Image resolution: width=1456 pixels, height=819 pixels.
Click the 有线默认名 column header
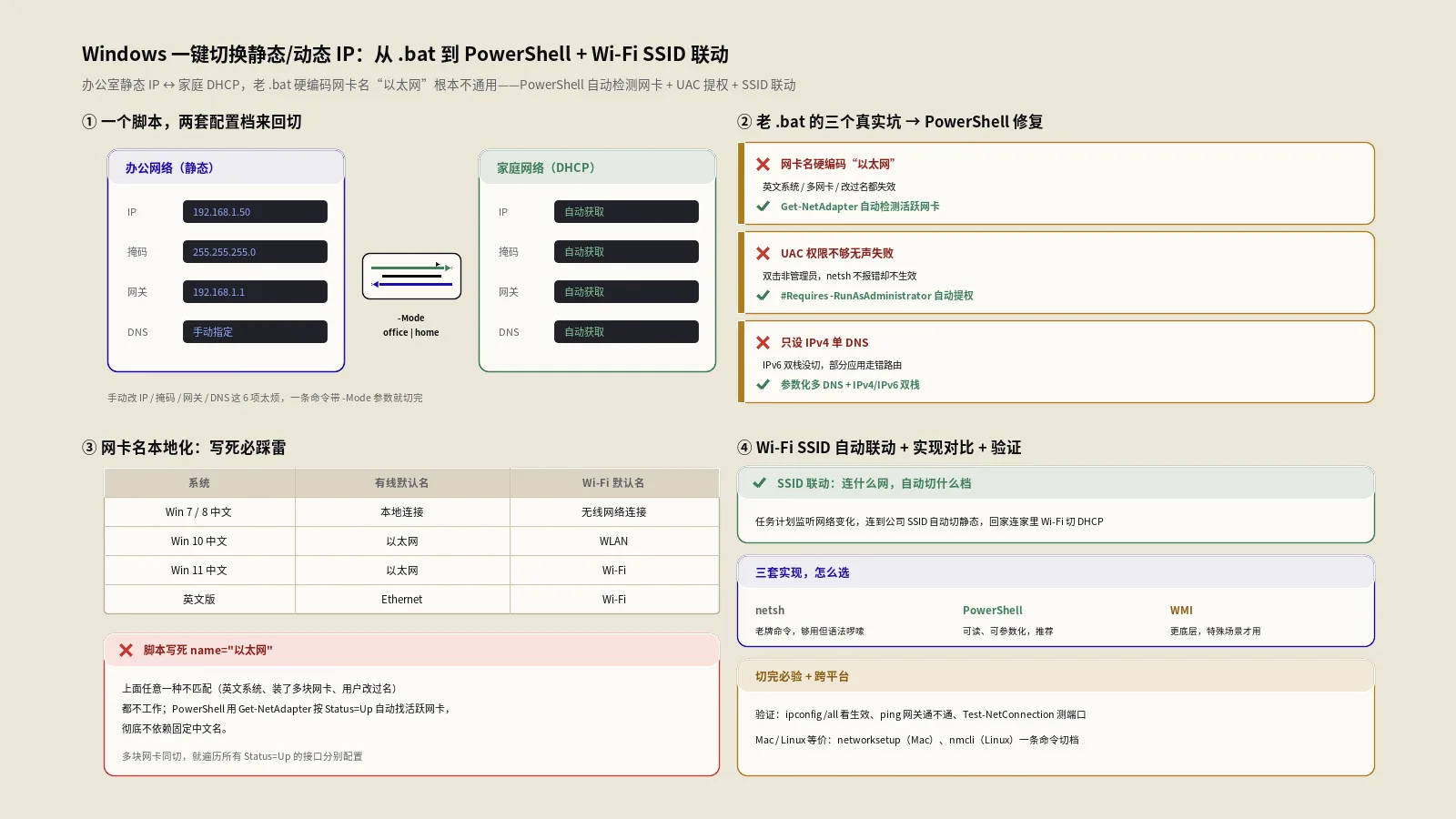402,483
